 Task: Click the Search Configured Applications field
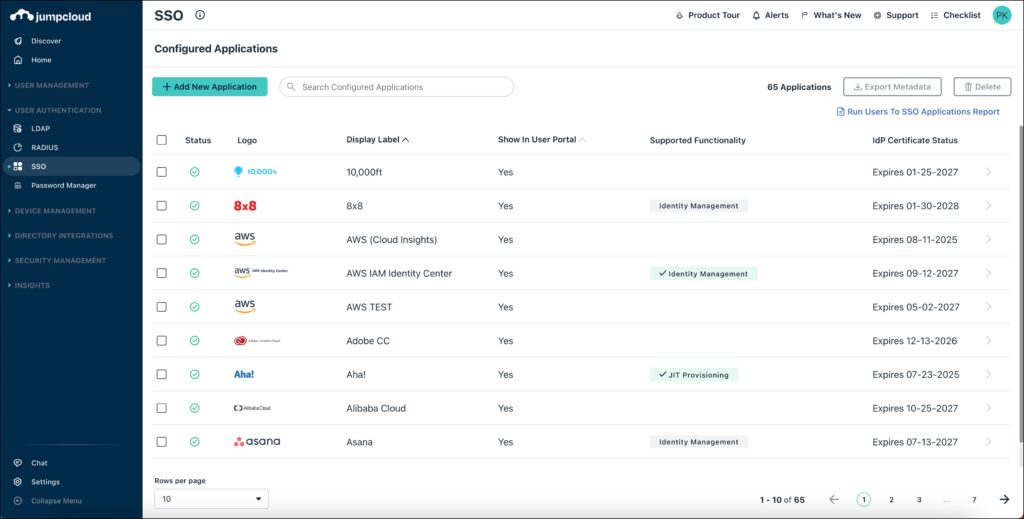396,87
